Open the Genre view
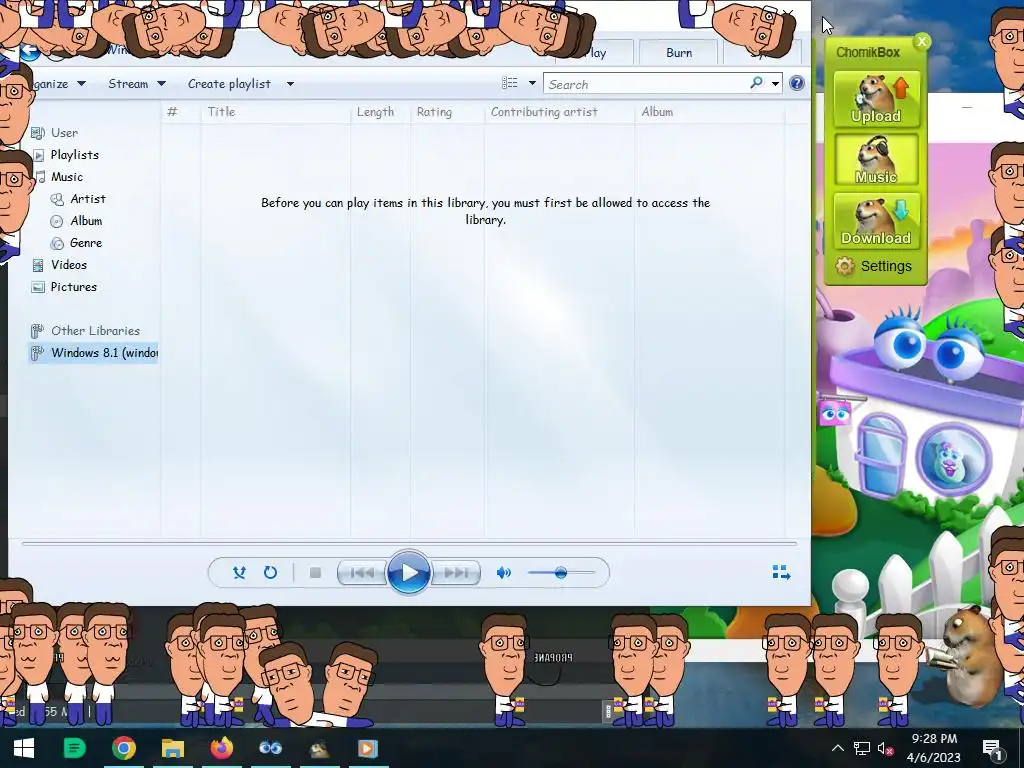Image resolution: width=1024 pixels, height=768 pixels. tap(86, 243)
